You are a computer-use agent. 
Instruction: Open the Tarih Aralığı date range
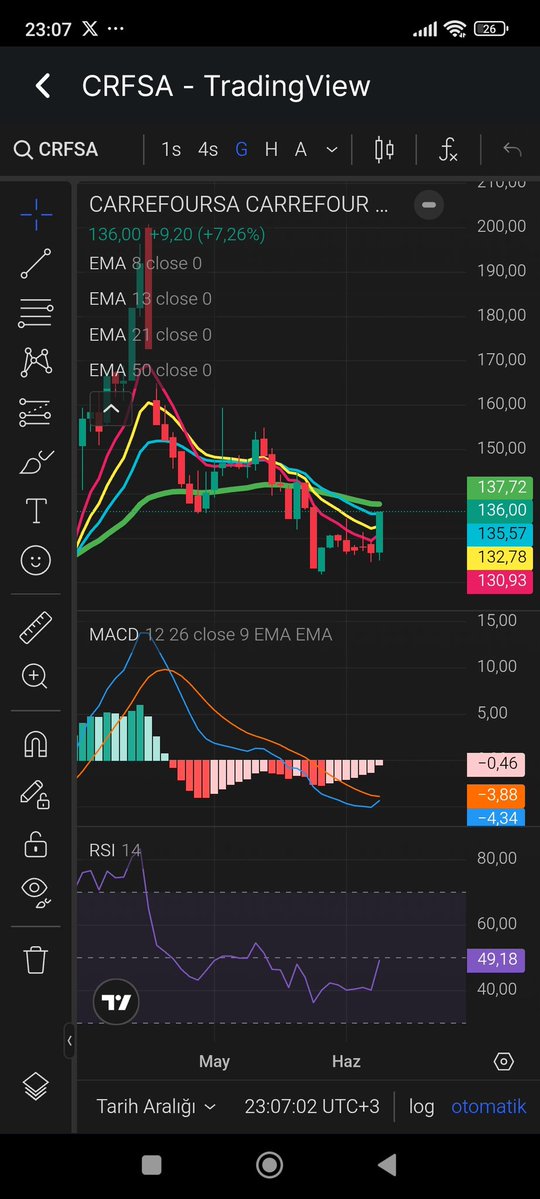click(x=155, y=1106)
